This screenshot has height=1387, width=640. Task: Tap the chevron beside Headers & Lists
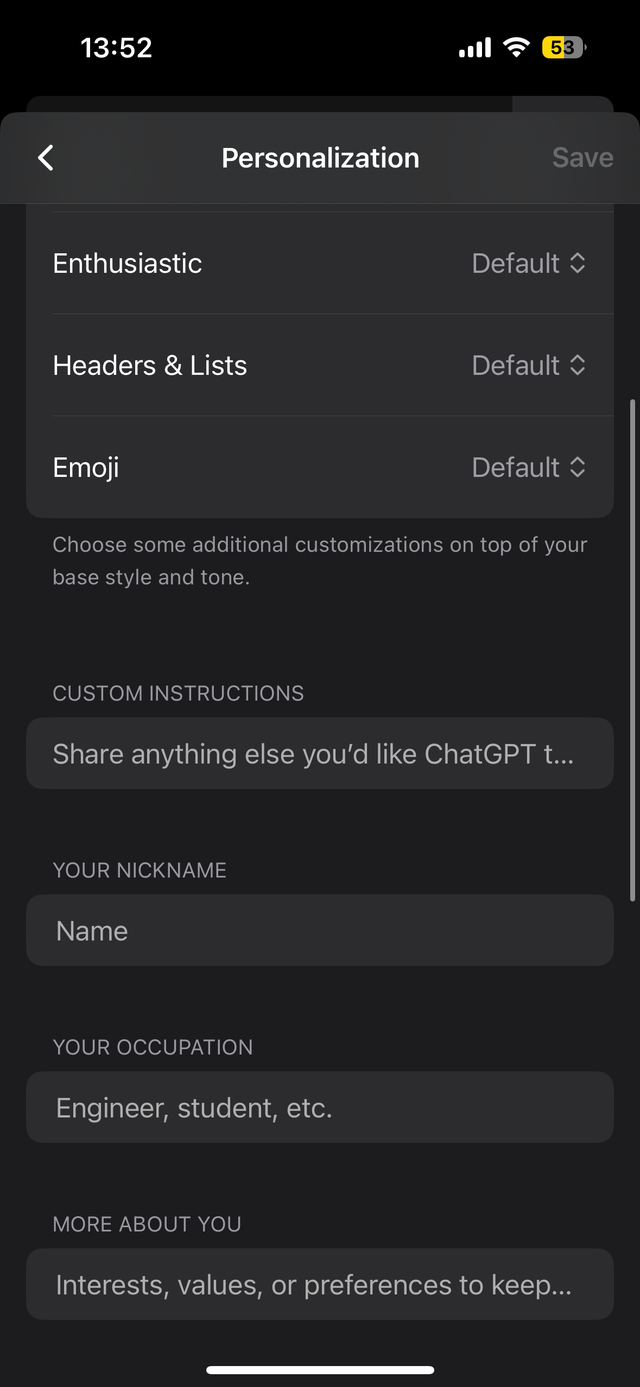point(577,365)
